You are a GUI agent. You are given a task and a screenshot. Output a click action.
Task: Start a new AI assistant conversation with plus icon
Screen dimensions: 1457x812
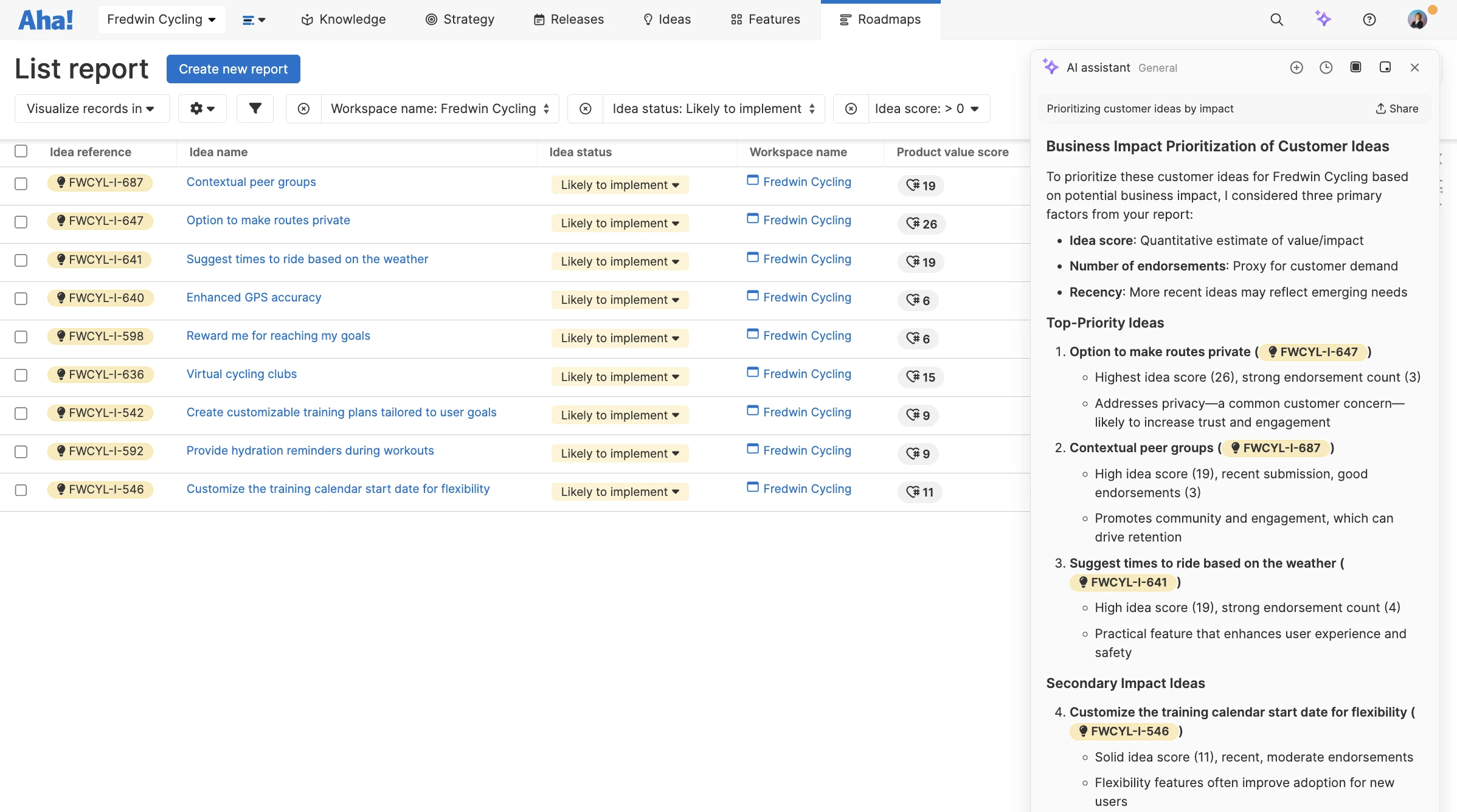point(1296,67)
